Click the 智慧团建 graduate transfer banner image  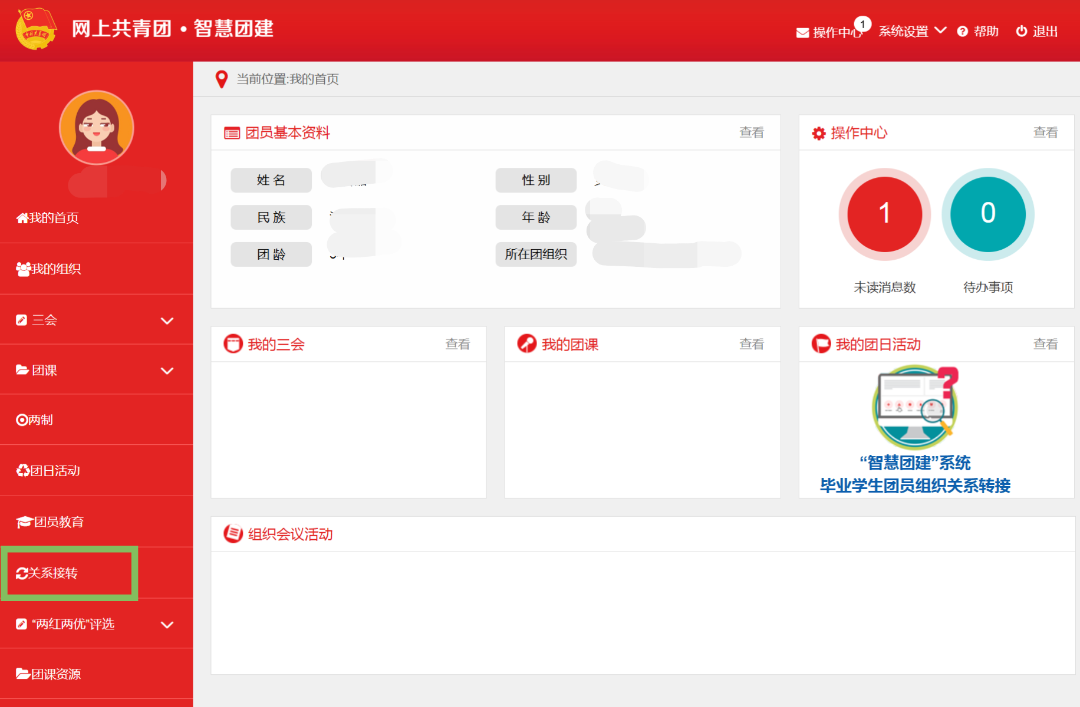[915, 432]
